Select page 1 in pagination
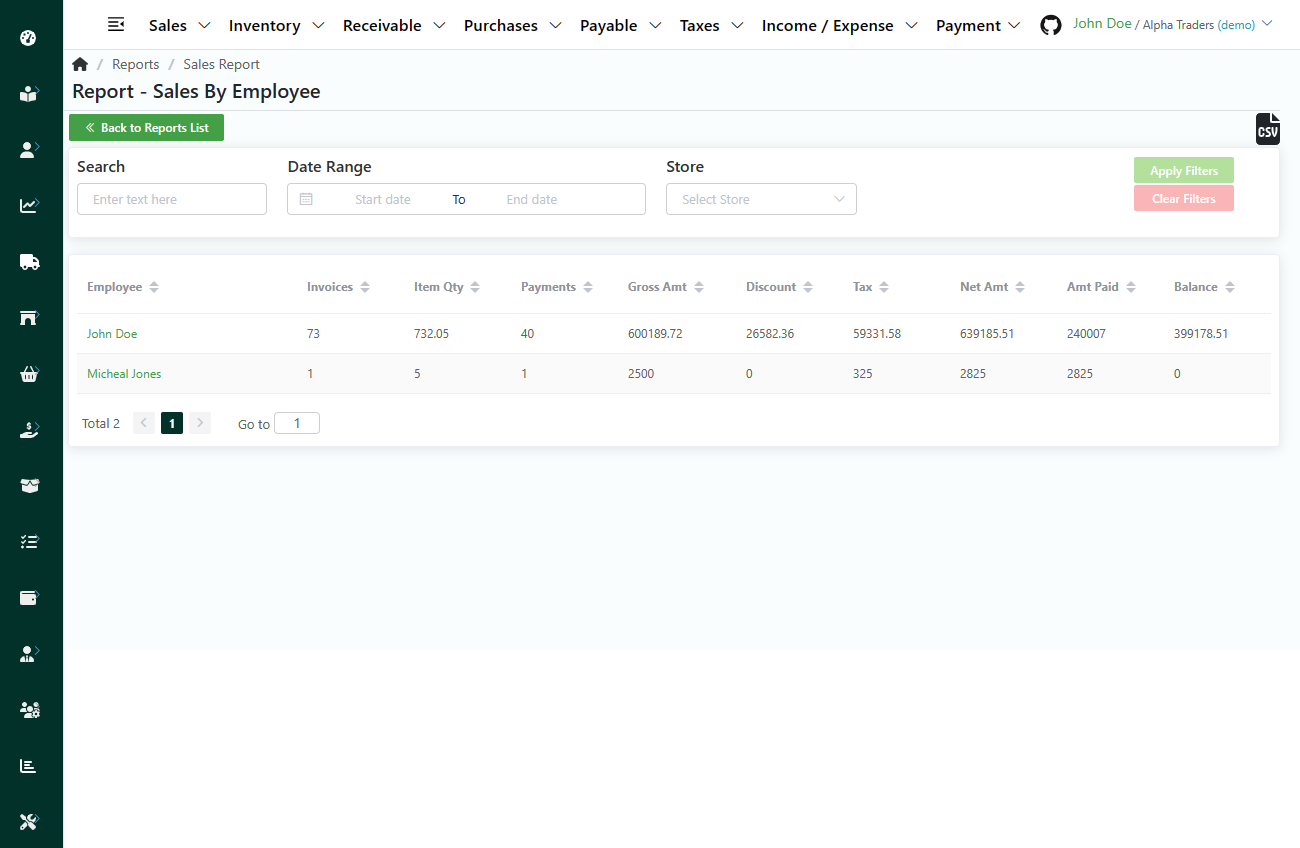Screen dimensions: 1300x848 tap(172, 423)
